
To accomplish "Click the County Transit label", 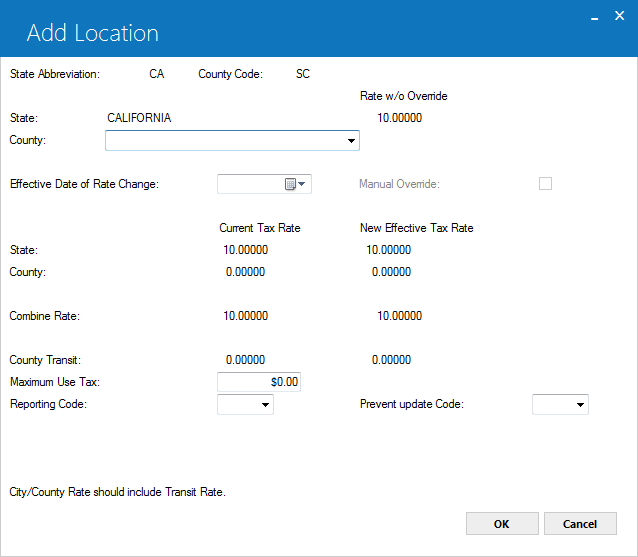I will pos(45,360).
